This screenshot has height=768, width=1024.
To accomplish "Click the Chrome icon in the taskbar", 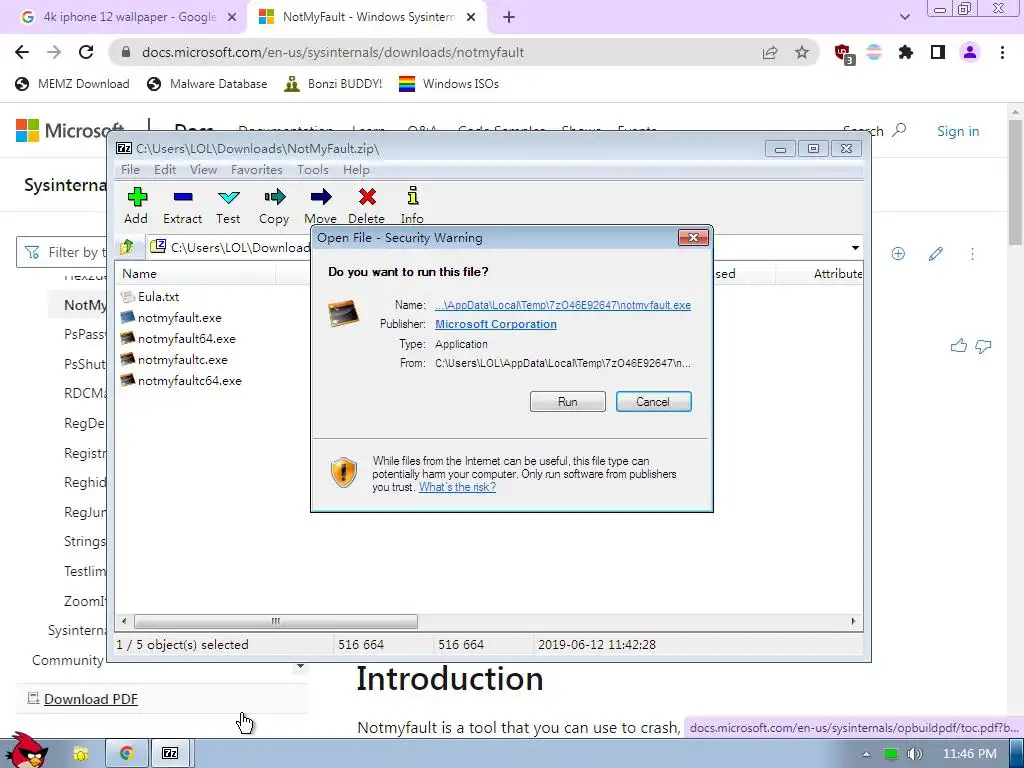I will pos(127,753).
